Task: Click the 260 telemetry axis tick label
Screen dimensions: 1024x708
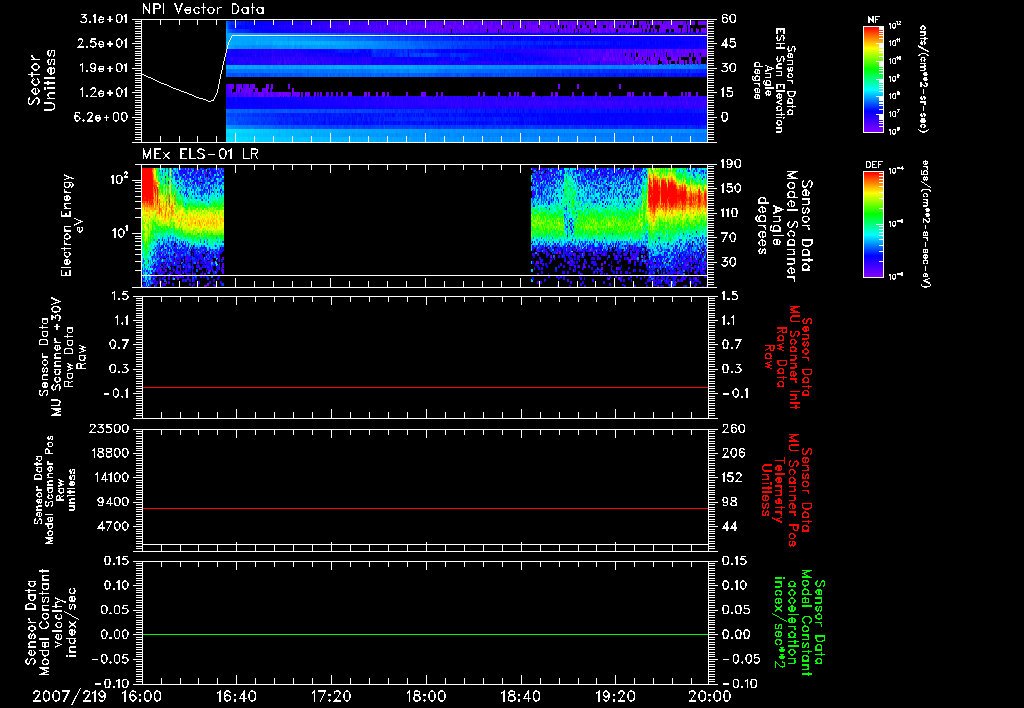Action: pos(732,428)
